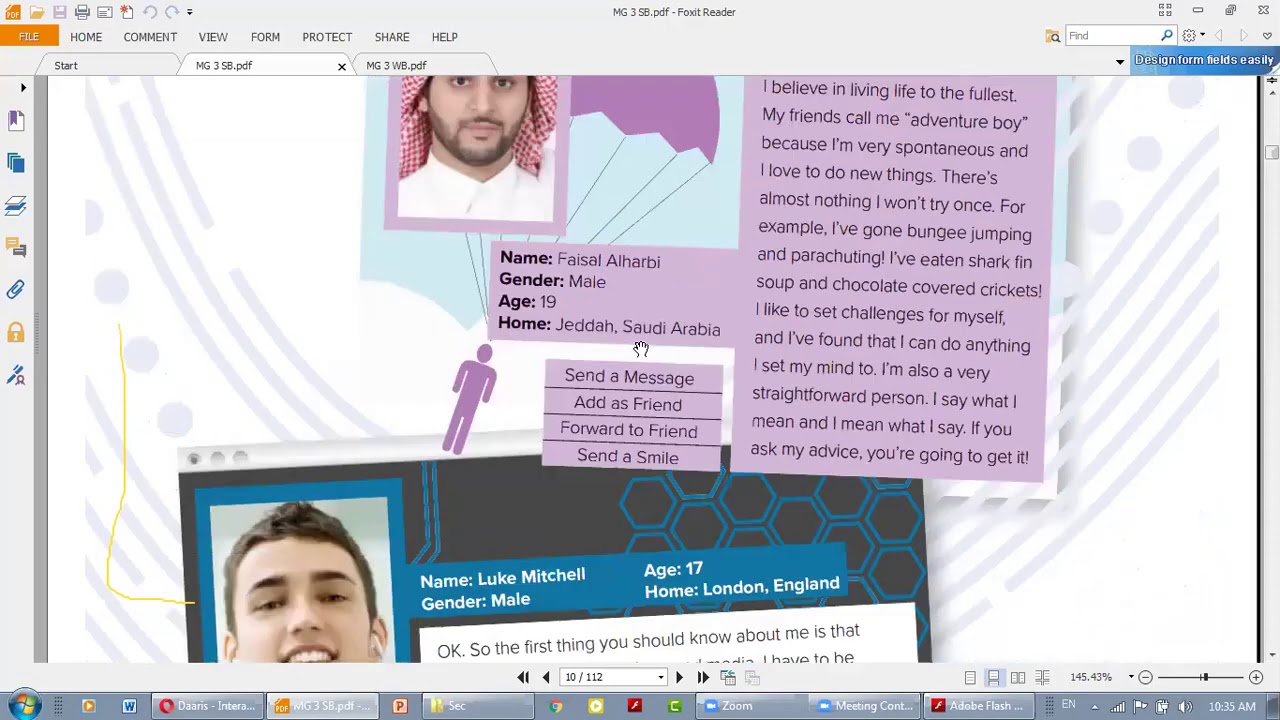This screenshot has height=720, width=1280.
Task: Select continuous page view mode
Action: (993, 677)
